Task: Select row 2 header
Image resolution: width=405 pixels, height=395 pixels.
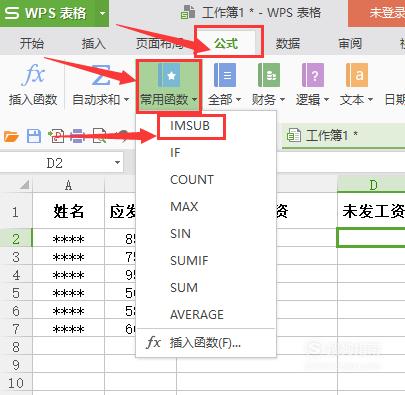Action: tap(16, 238)
